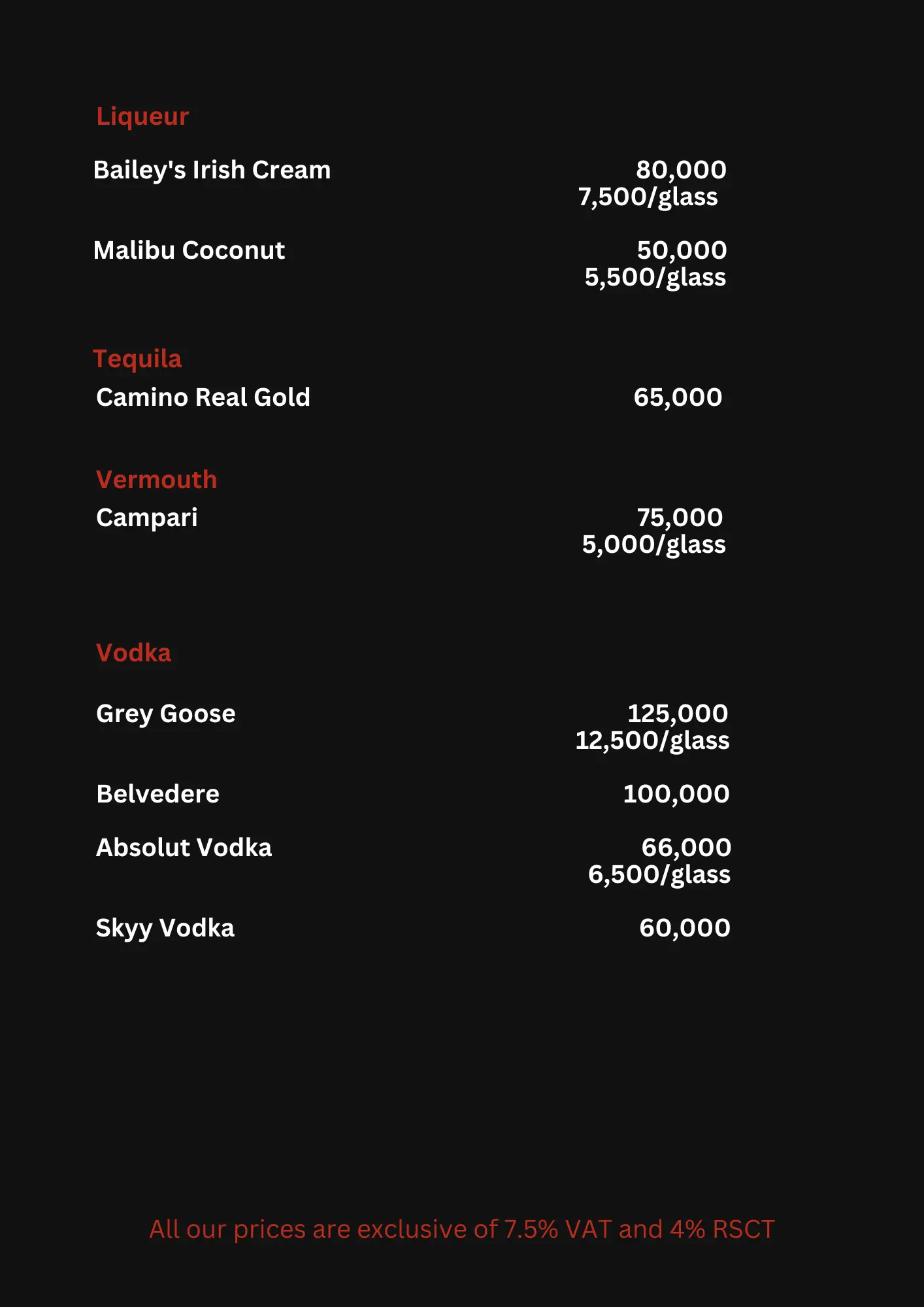
Task: Click Camino Real Gold item name
Action: tap(203, 397)
